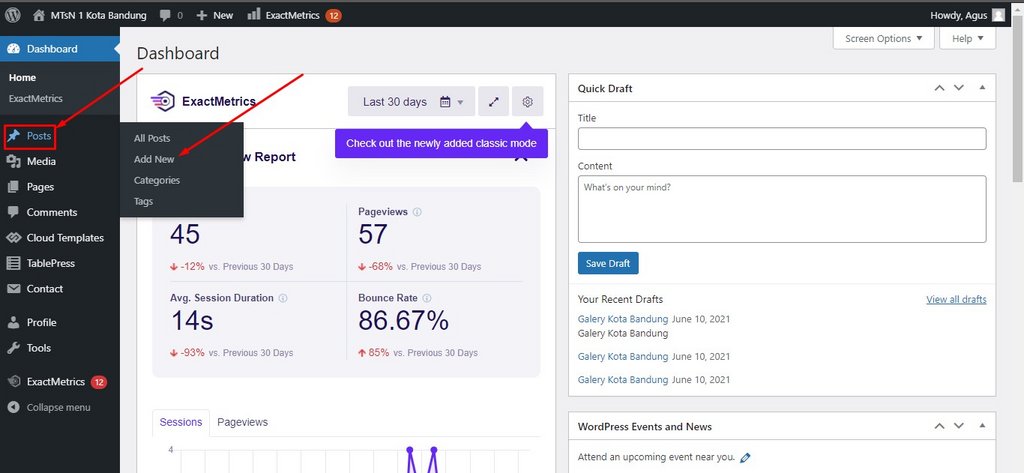The image size is (1024, 473).
Task: Select All Posts from Posts flyout
Action: coord(152,139)
